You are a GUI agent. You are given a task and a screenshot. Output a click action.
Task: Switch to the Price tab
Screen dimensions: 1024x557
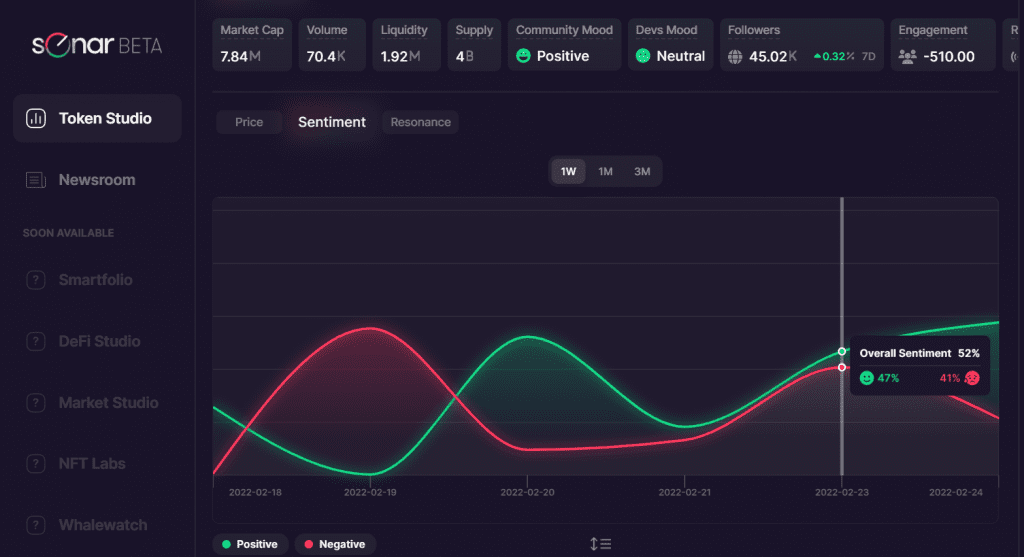pyautogui.click(x=249, y=122)
